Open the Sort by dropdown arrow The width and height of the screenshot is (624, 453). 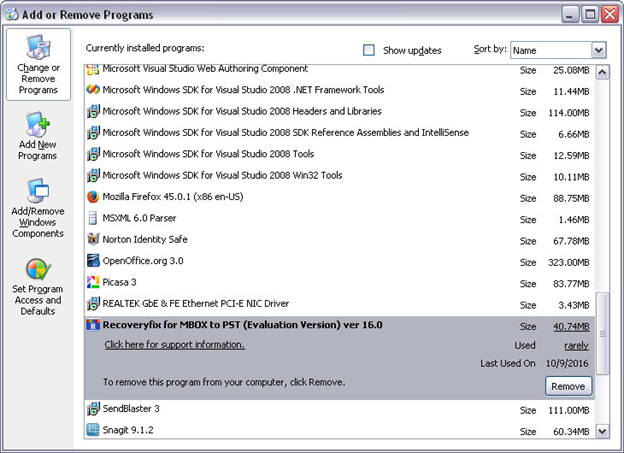pos(599,50)
